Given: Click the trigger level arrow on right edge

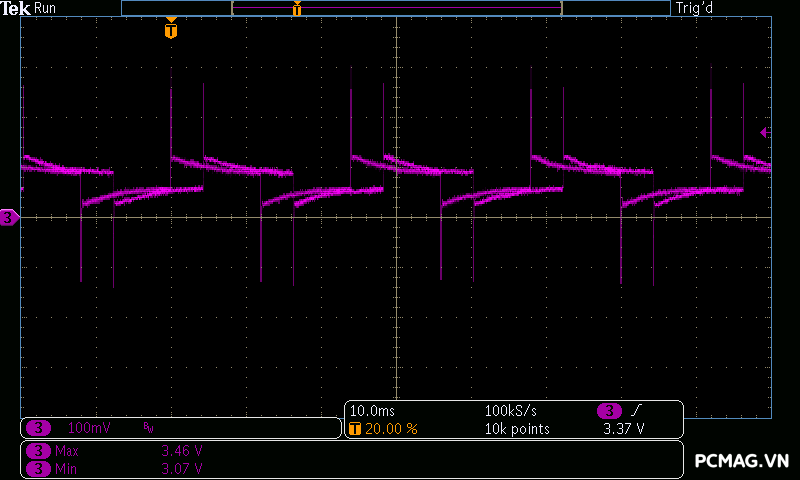Looking at the screenshot, I should pyautogui.click(x=766, y=132).
